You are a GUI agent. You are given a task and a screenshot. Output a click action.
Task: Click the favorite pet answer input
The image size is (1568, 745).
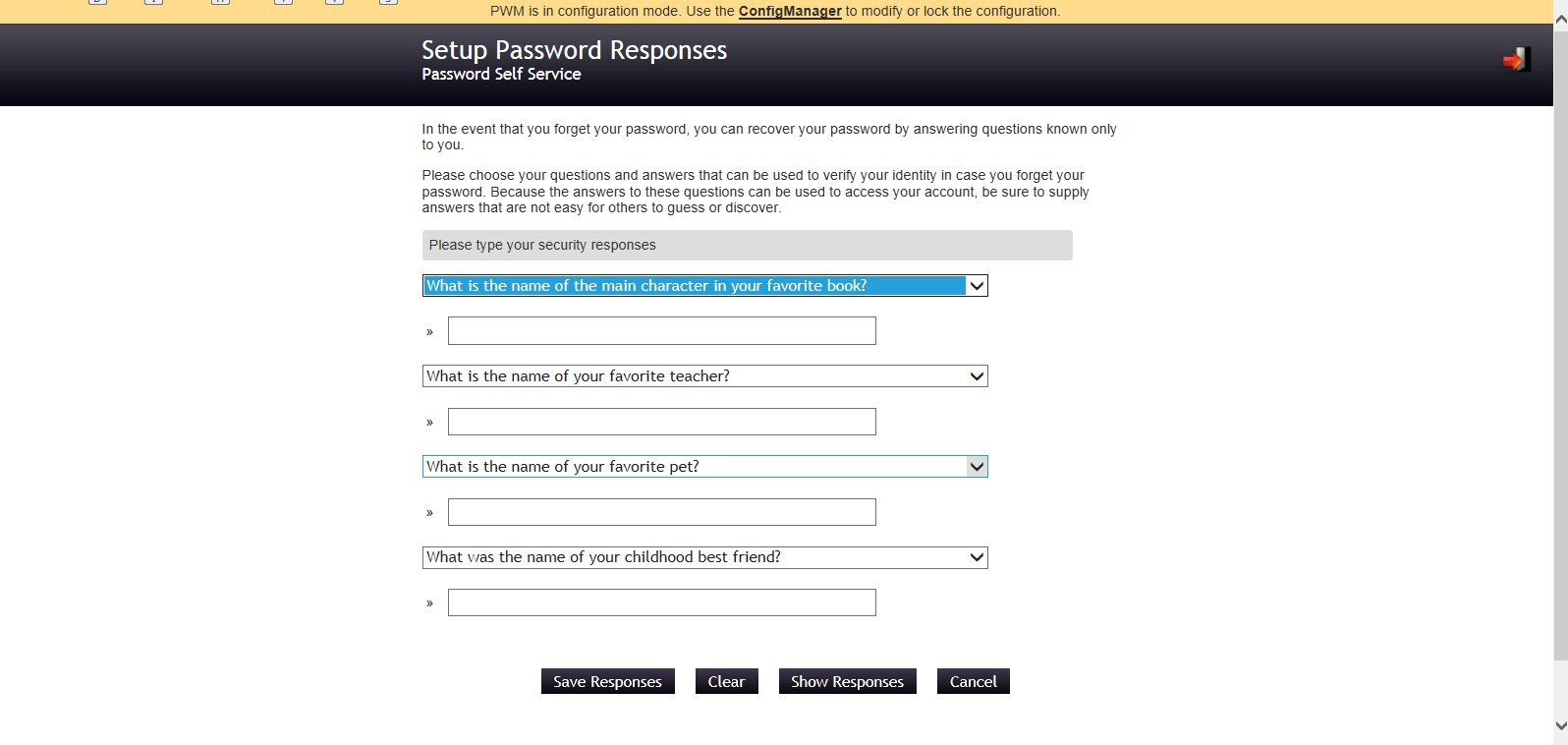(x=661, y=512)
